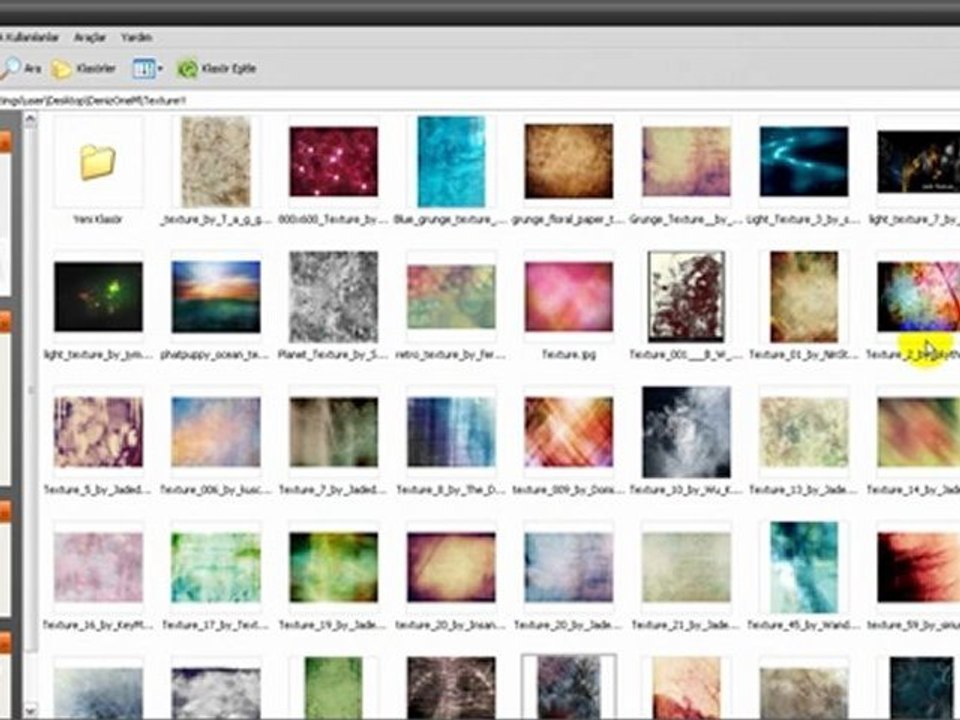
Task: Select the Texture_16_by_KeyM pink thumbnail
Action: pos(98,568)
